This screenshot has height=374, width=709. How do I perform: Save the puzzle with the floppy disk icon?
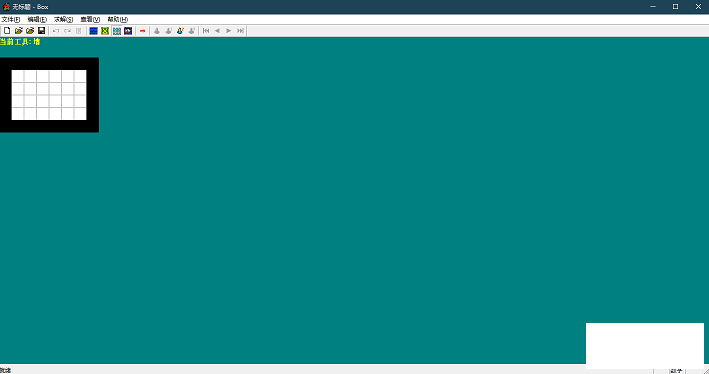(41, 31)
